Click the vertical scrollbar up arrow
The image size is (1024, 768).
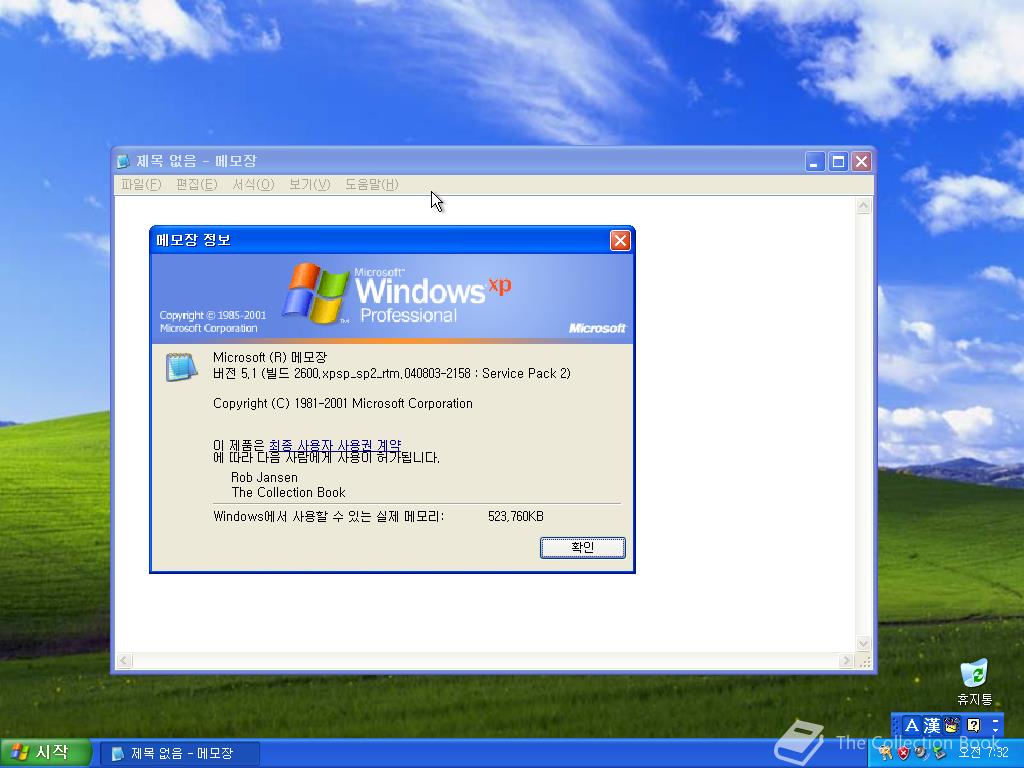(x=863, y=206)
